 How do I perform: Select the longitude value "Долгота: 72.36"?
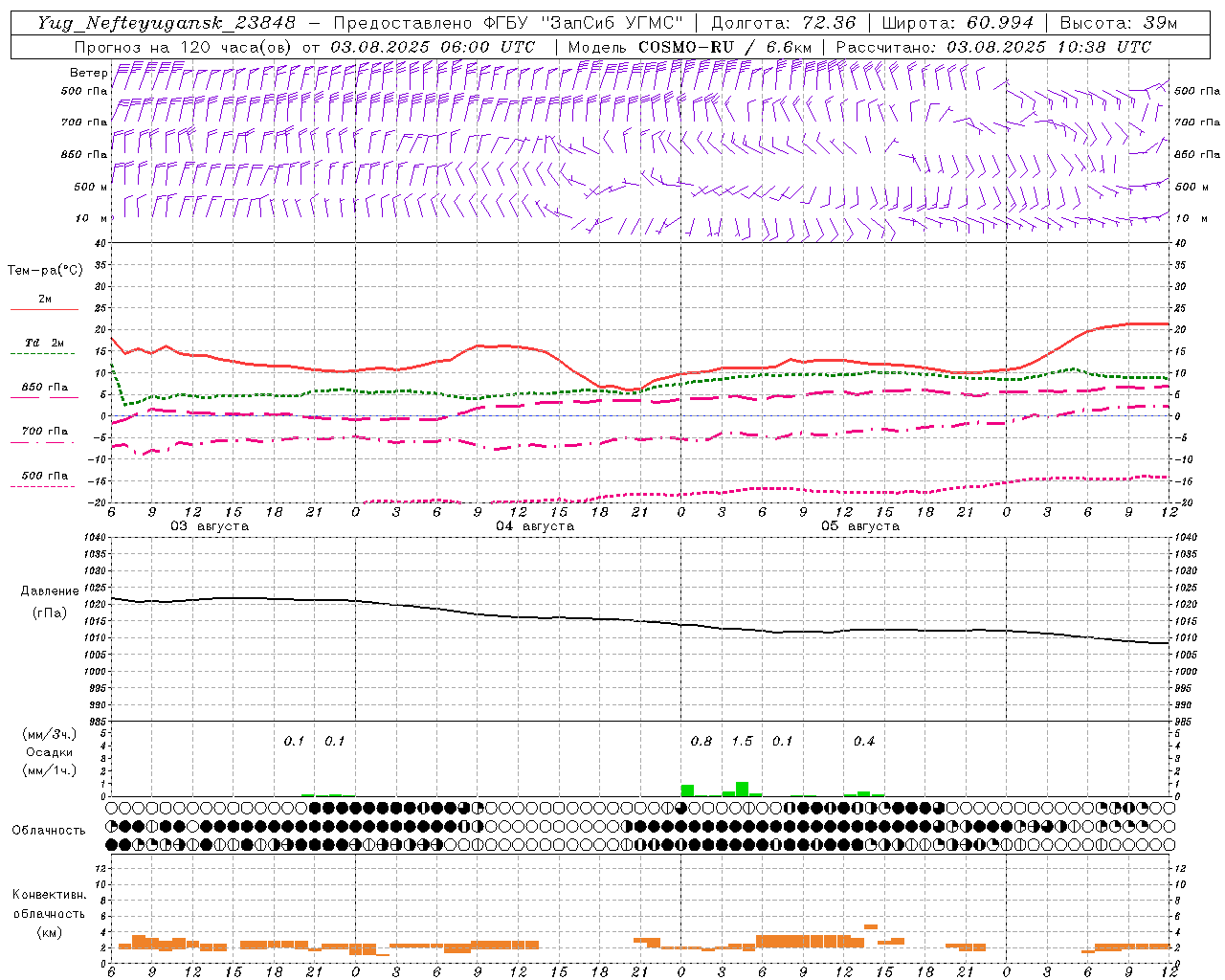pos(783,22)
